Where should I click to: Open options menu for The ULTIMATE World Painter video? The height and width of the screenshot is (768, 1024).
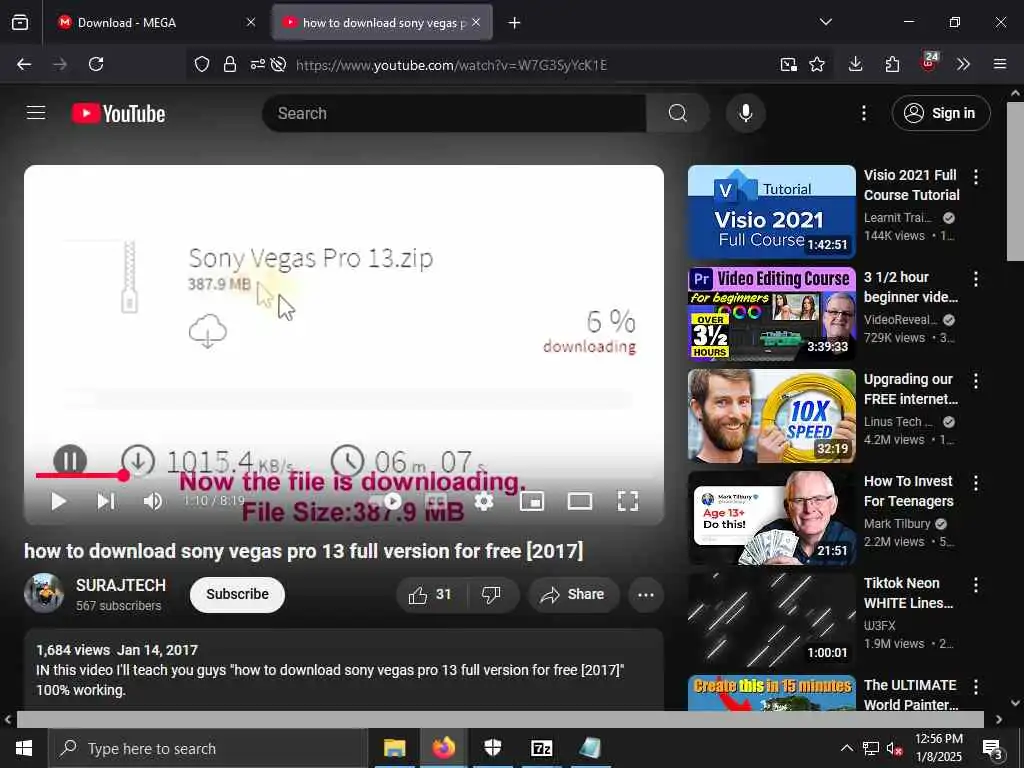976,686
